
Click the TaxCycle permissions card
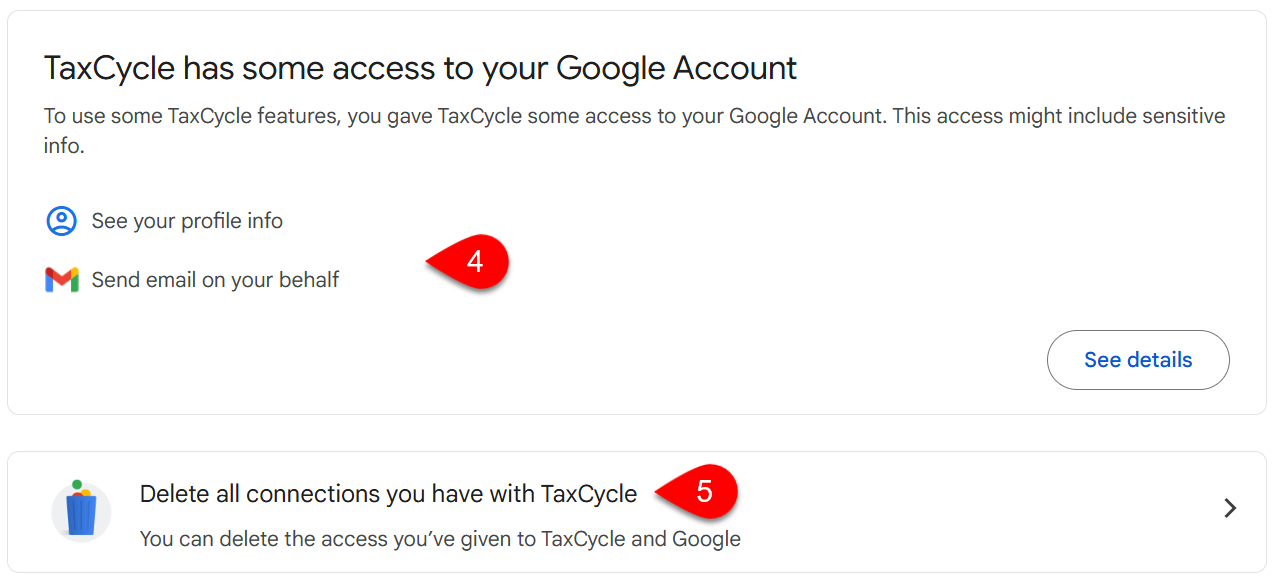[637, 210]
